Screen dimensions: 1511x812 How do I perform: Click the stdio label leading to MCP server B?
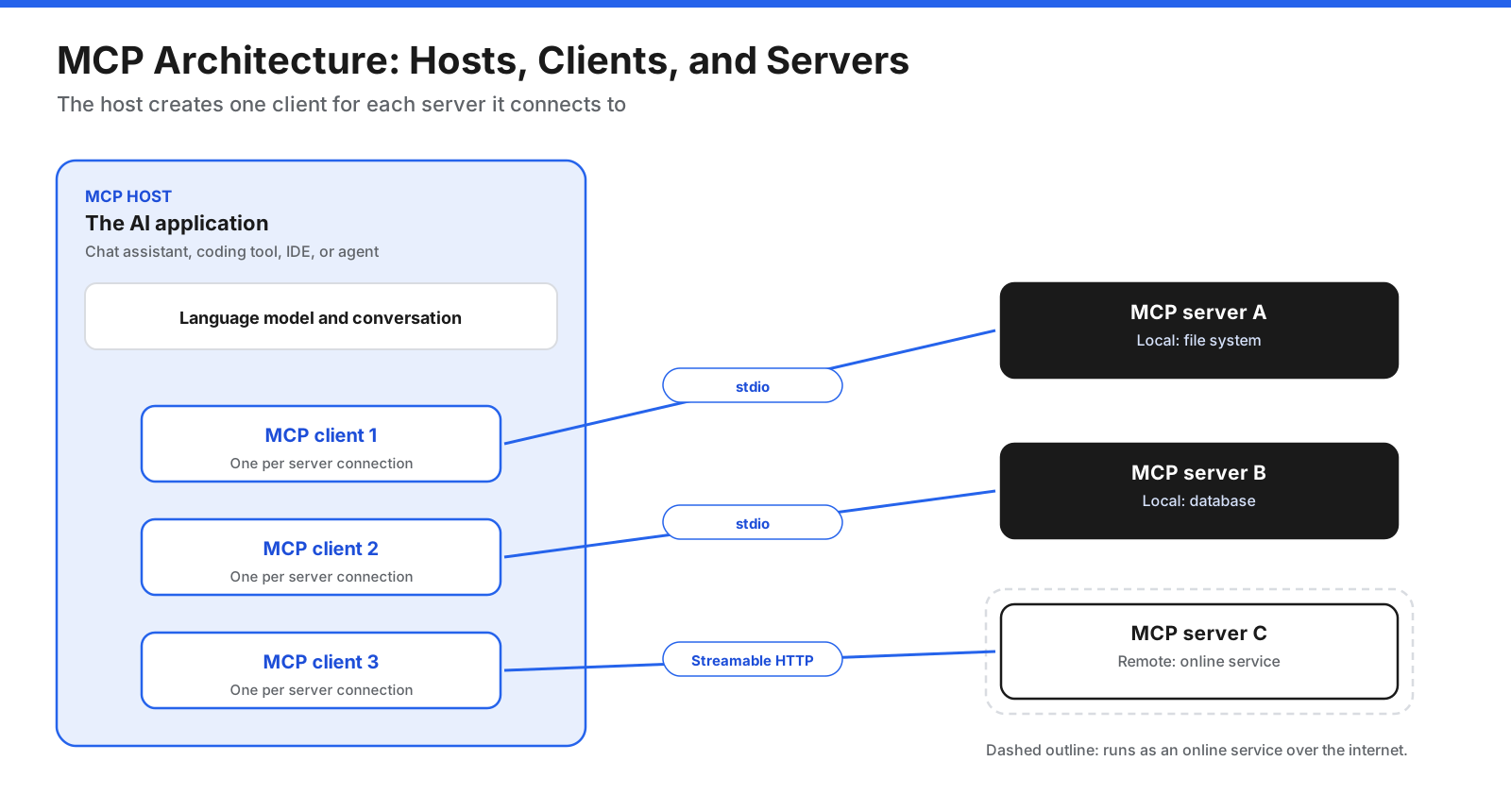click(753, 522)
